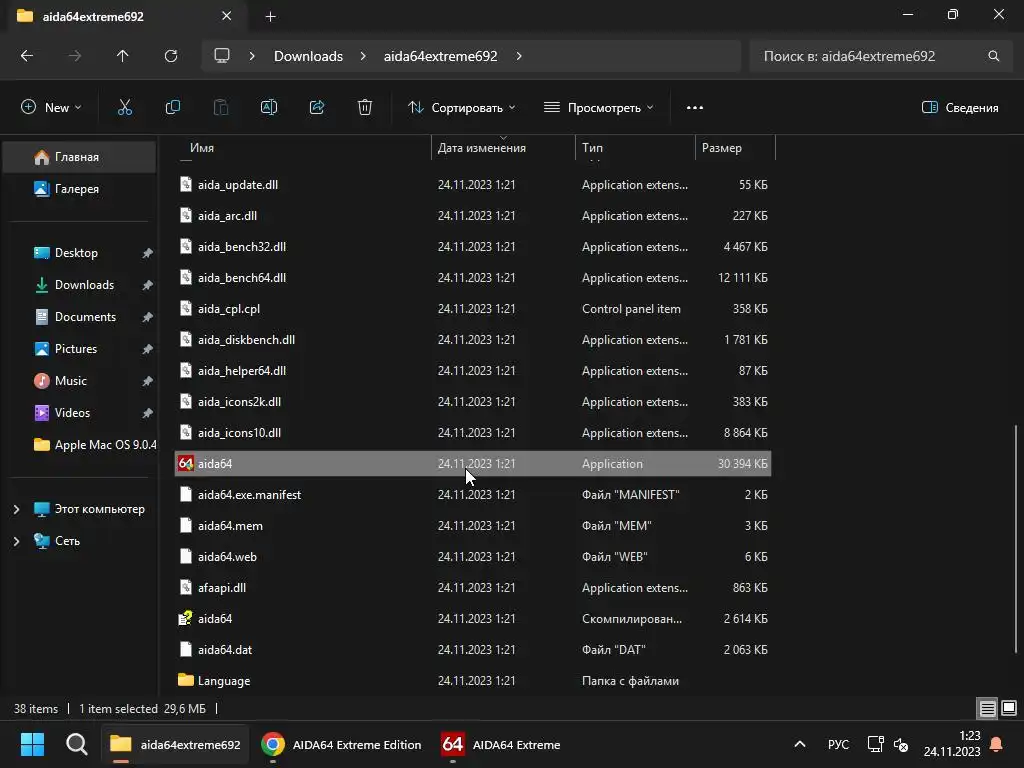This screenshot has width=1024, height=768.
Task: Switch to Chrome AIDA64 Extreme Edition window
Action: pos(341,744)
